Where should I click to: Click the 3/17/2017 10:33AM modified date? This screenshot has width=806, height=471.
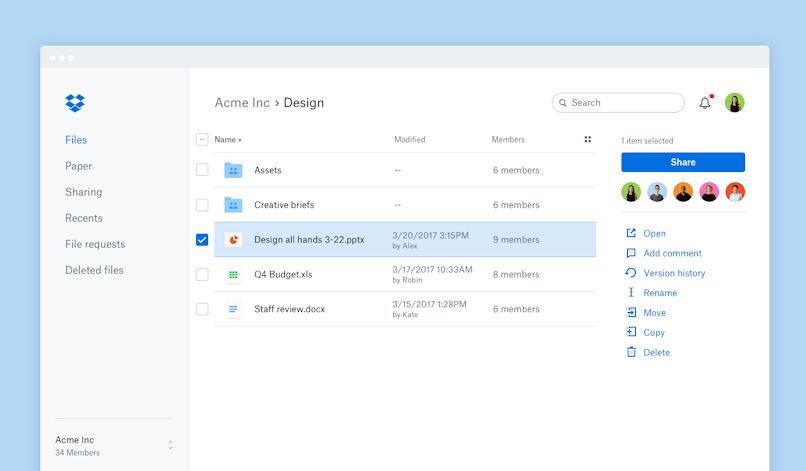pos(432,269)
